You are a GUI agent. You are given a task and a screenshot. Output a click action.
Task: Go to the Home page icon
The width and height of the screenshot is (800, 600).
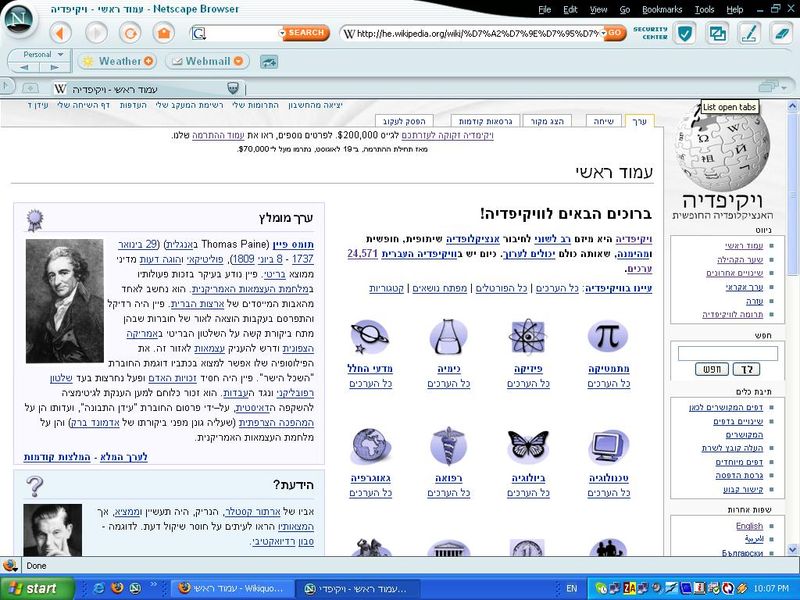pos(164,34)
